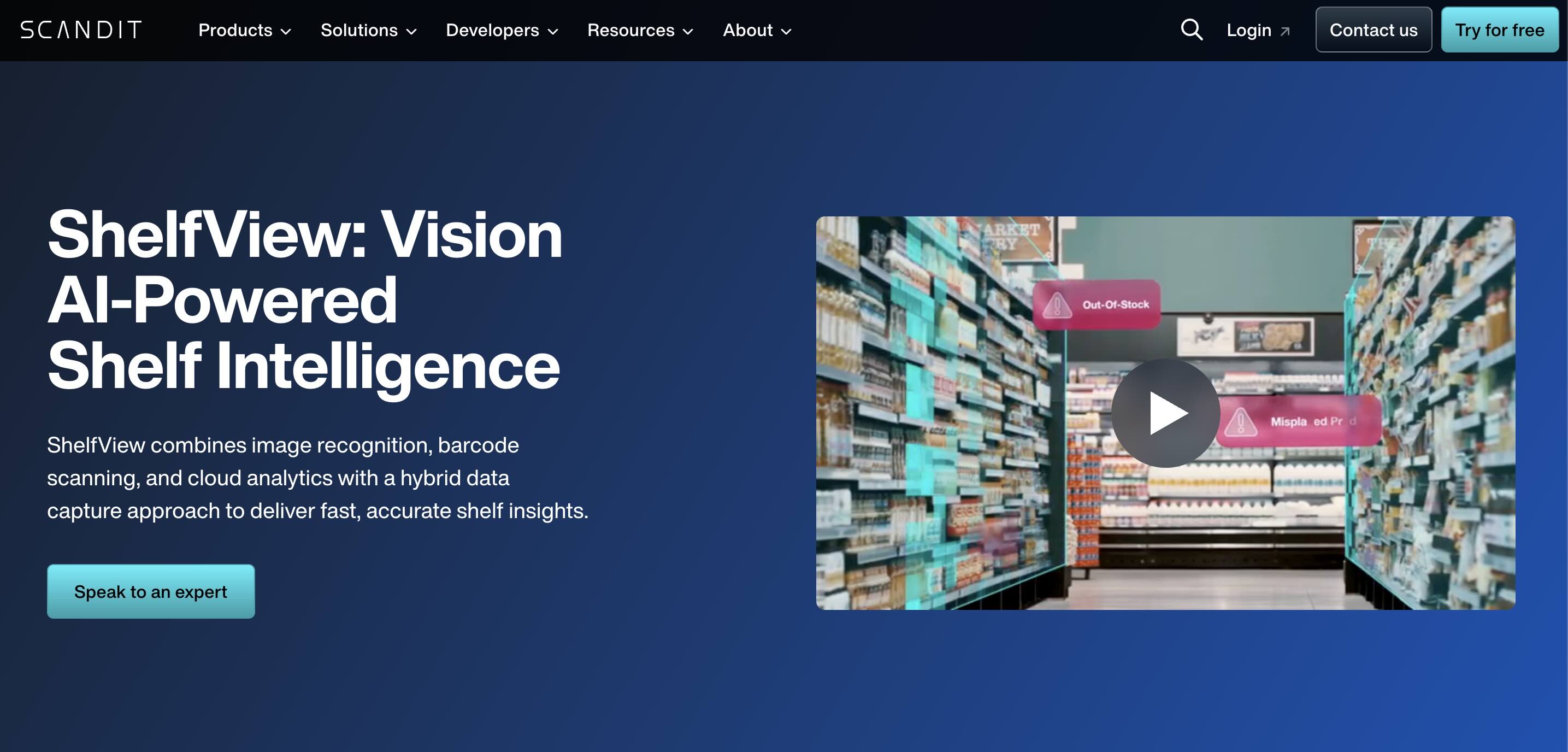Viewport: 1568px width, 752px height.
Task: Expand the Products chevron arrow
Action: click(286, 32)
